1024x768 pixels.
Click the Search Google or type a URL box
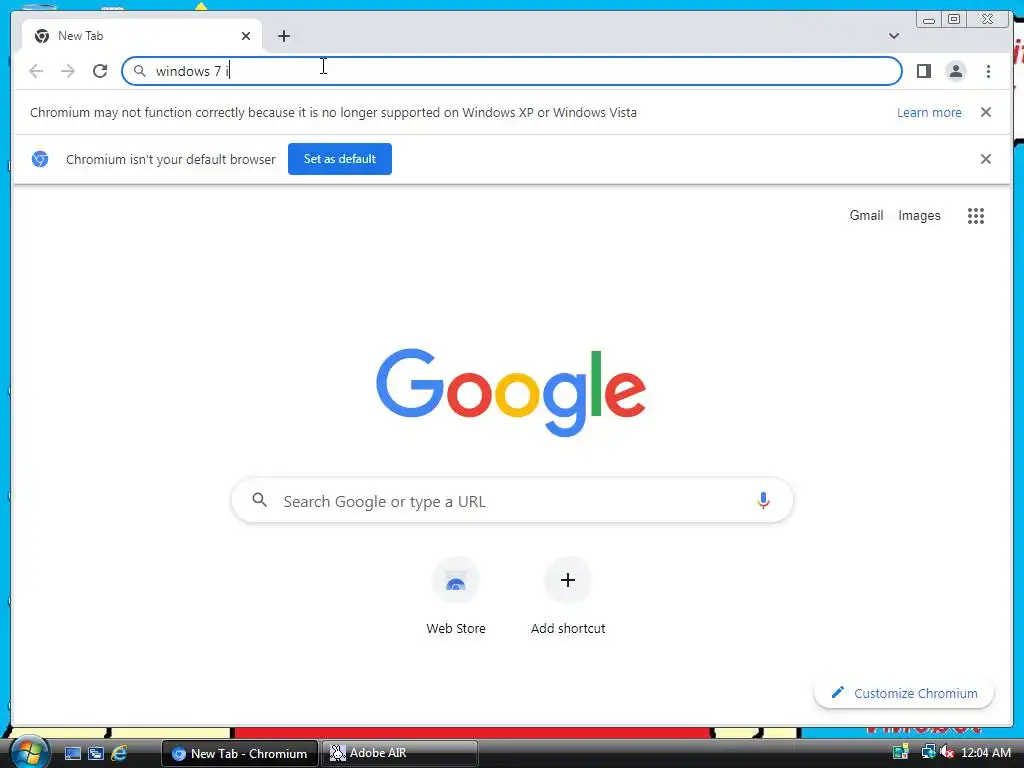[512, 501]
